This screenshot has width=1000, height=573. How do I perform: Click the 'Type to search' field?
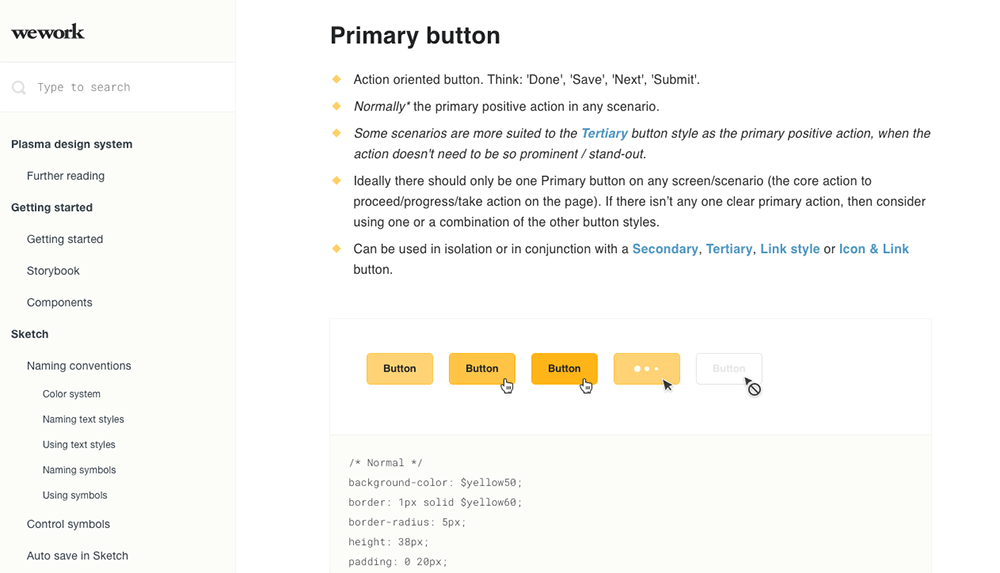click(x=120, y=88)
